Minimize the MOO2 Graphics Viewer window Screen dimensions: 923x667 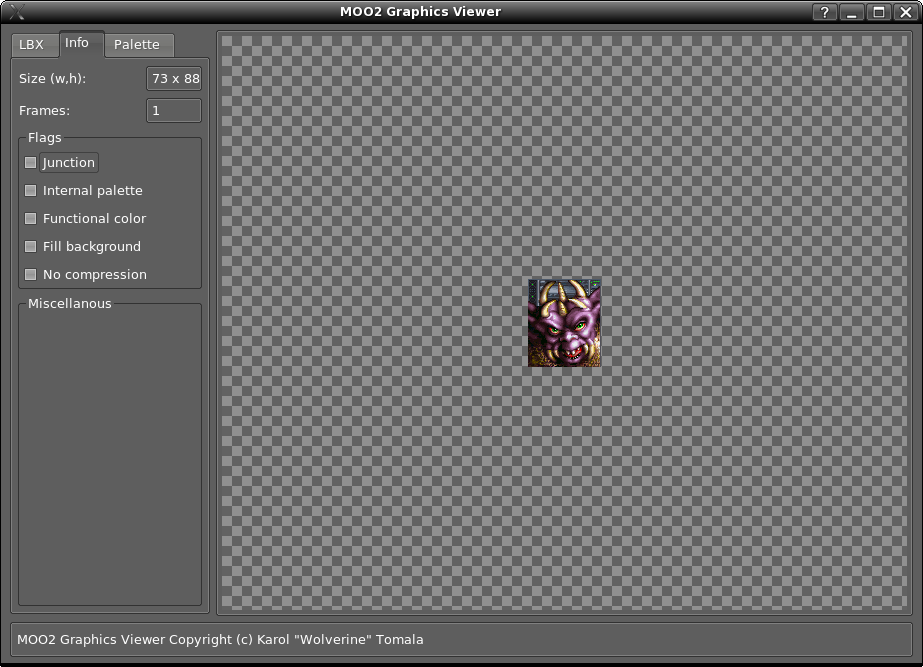852,12
